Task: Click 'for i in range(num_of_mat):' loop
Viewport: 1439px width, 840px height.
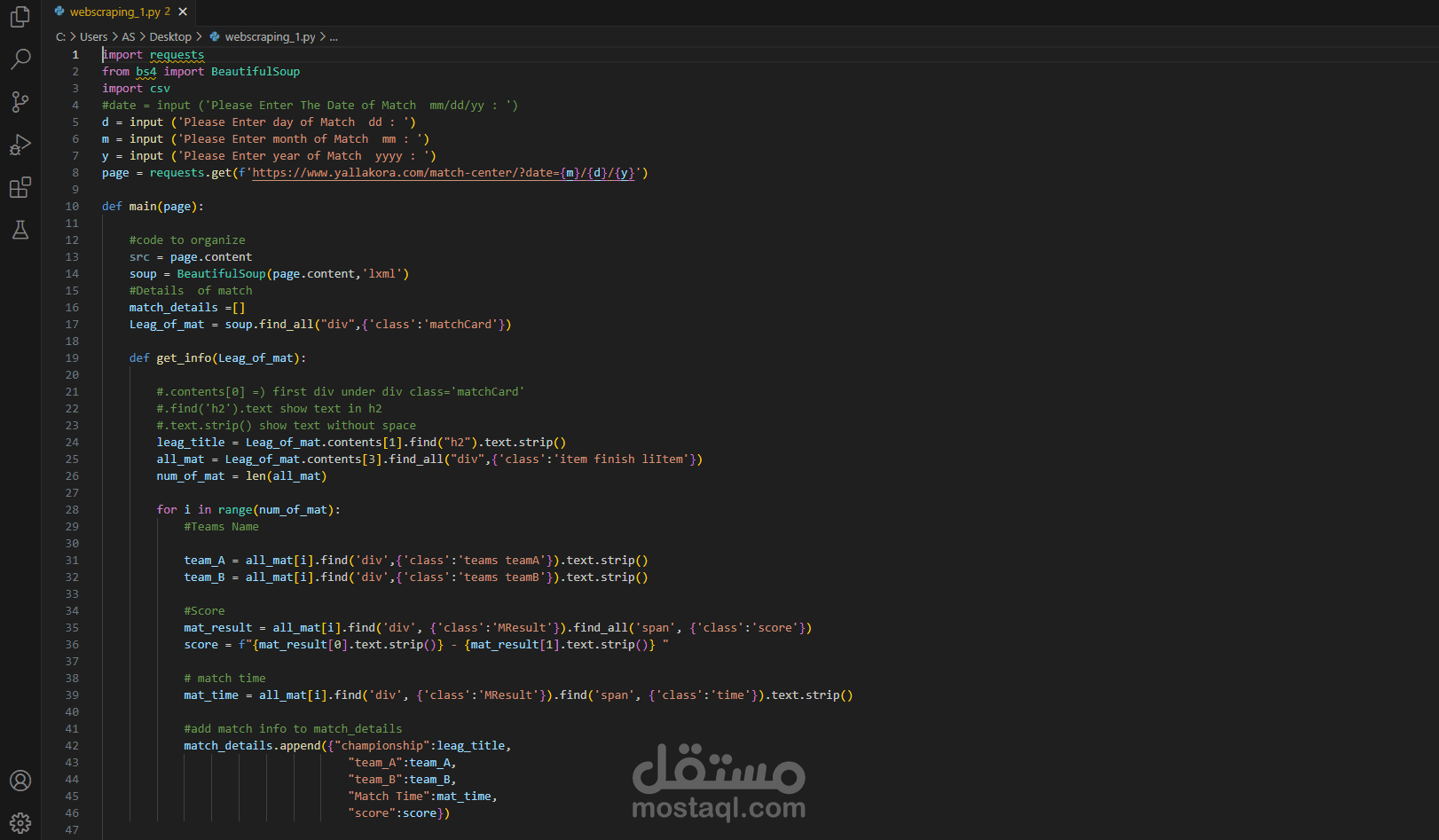Action: 248,510
